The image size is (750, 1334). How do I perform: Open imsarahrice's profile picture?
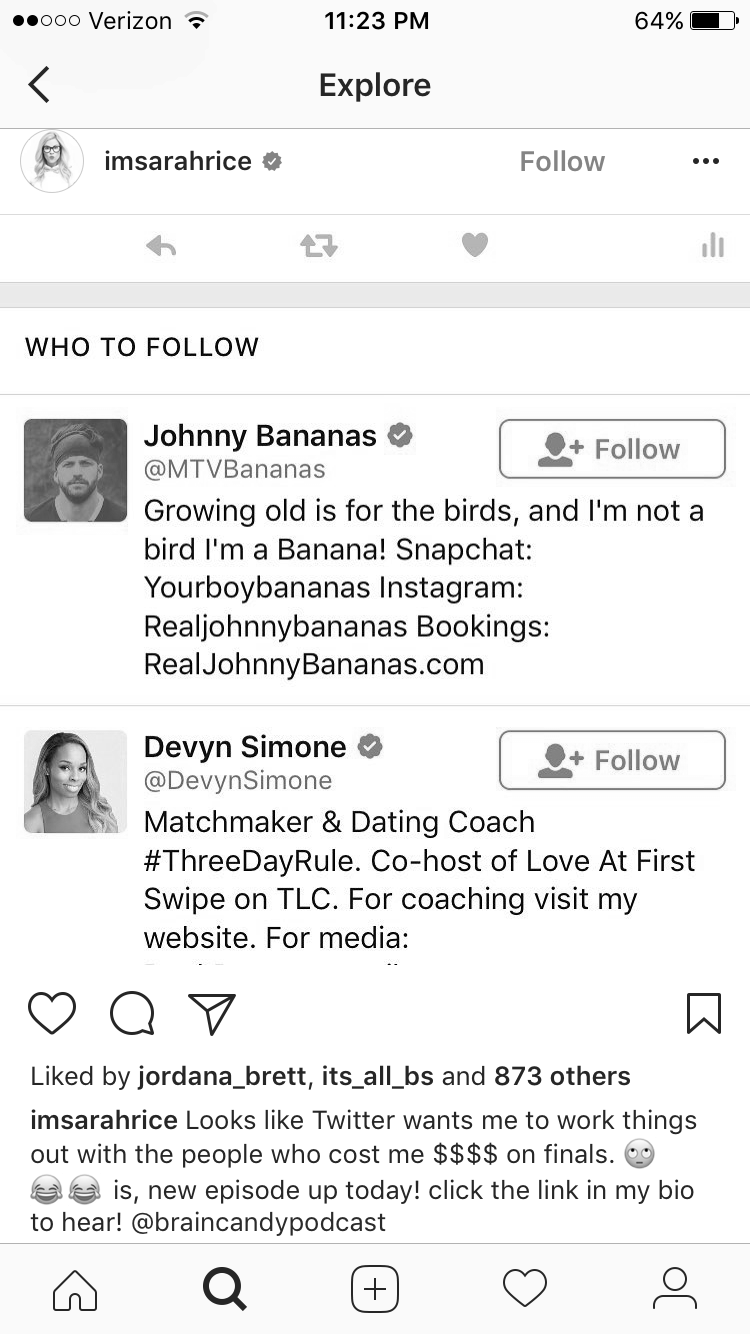click(51, 161)
